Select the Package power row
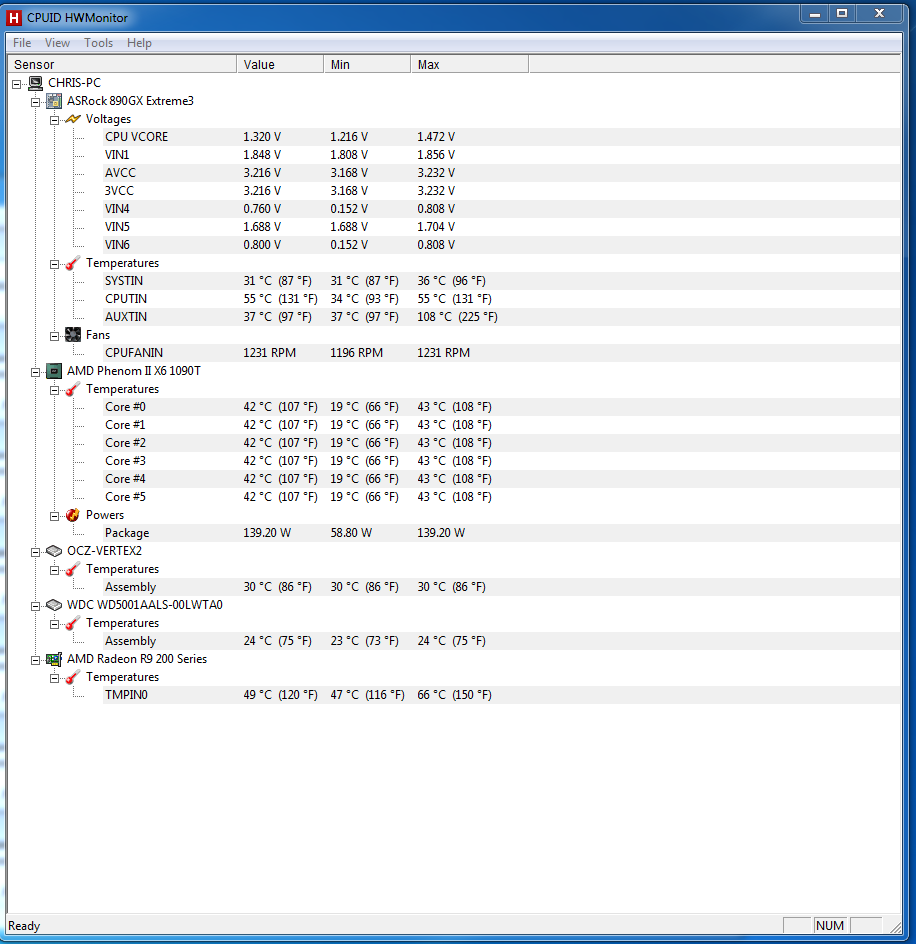This screenshot has width=916, height=944. coord(502,533)
